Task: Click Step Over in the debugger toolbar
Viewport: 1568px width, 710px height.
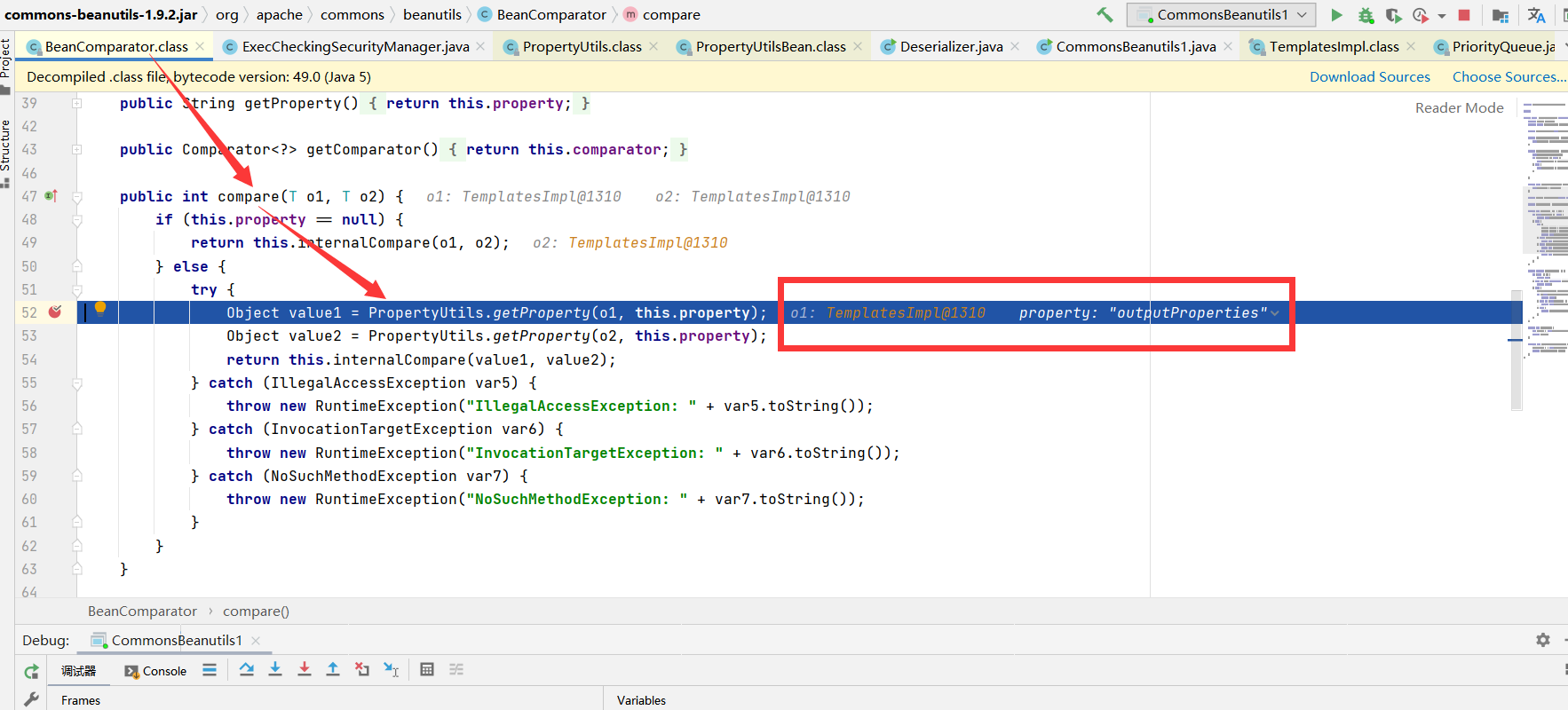Action: point(247,669)
